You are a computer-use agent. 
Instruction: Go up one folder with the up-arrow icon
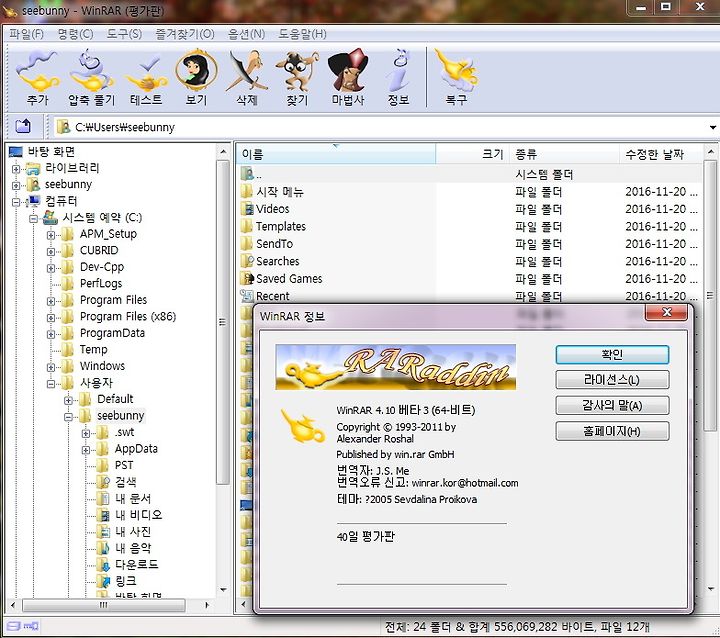point(23,126)
